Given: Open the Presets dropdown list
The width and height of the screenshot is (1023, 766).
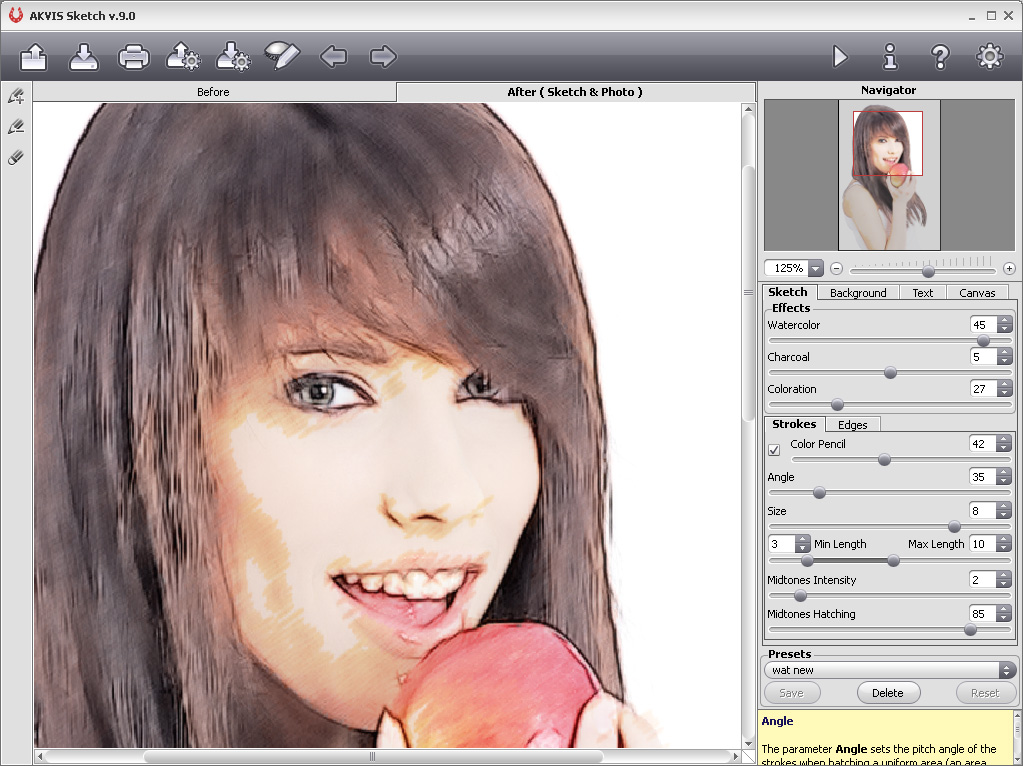Looking at the screenshot, I should pos(1005,670).
